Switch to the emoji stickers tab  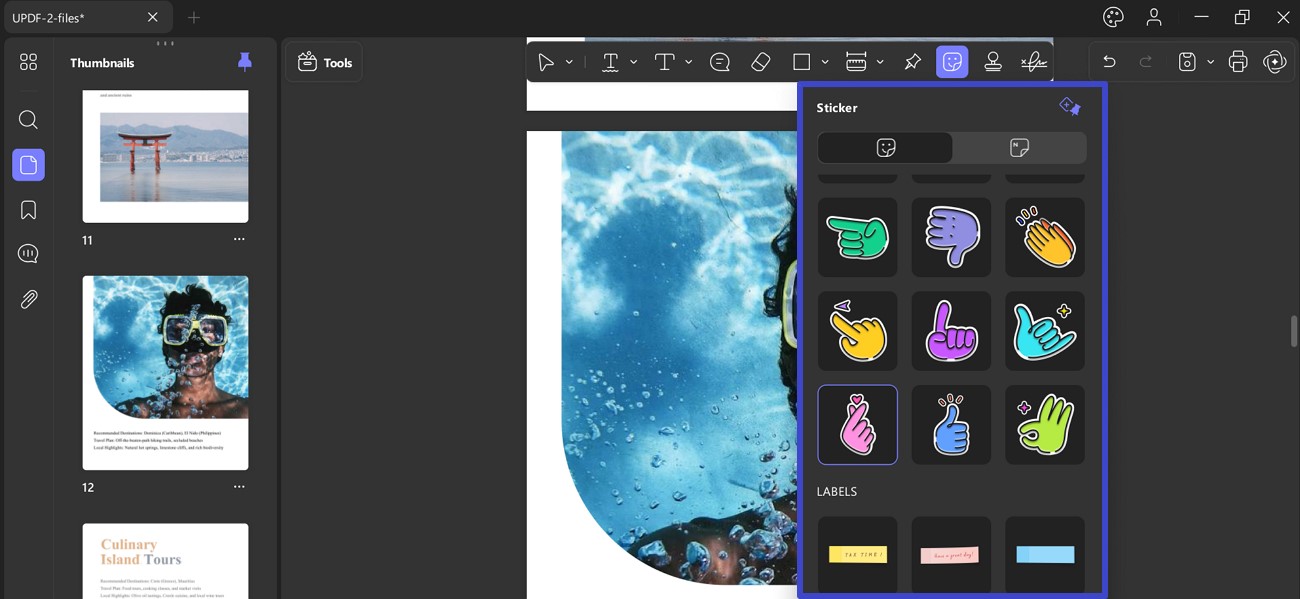885,148
